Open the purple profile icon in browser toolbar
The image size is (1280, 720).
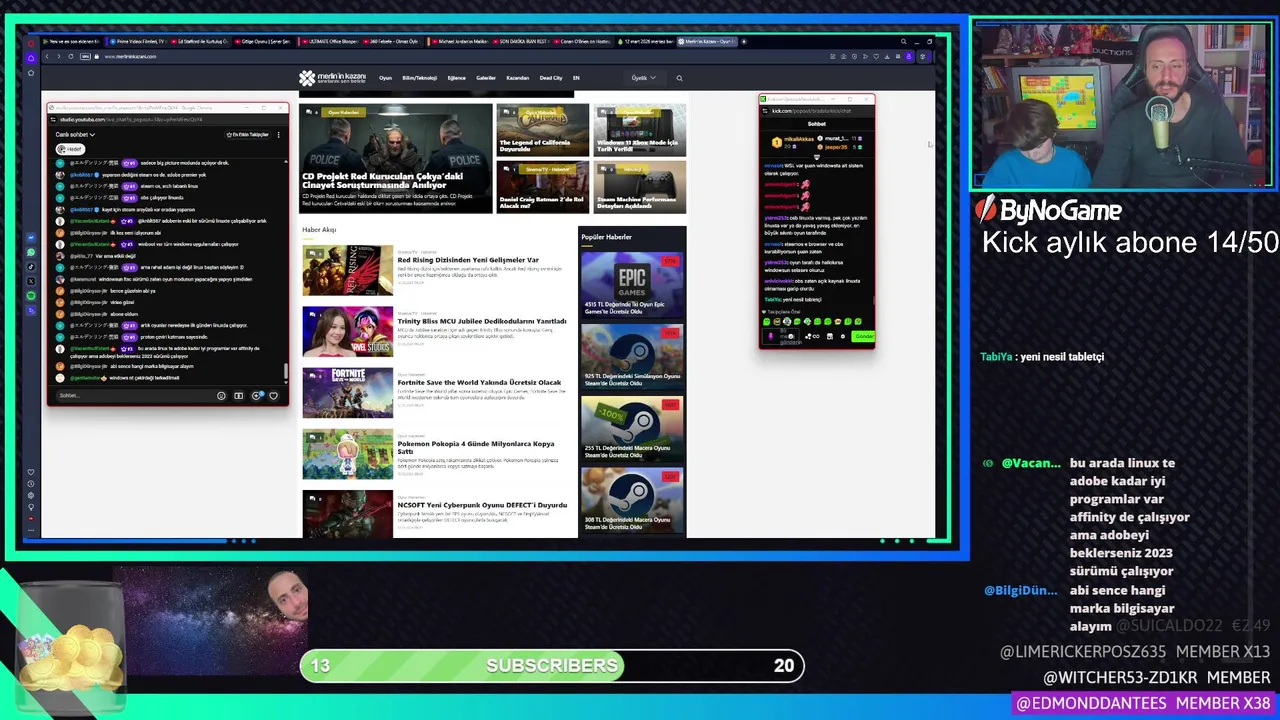tap(909, 56)
